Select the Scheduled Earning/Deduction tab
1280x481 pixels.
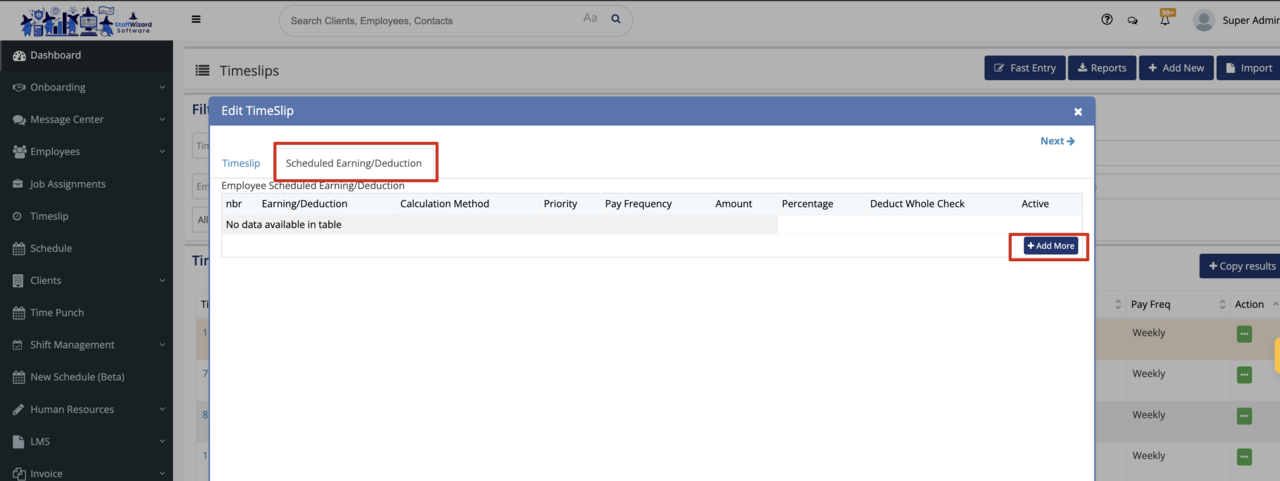coord(354,163)
